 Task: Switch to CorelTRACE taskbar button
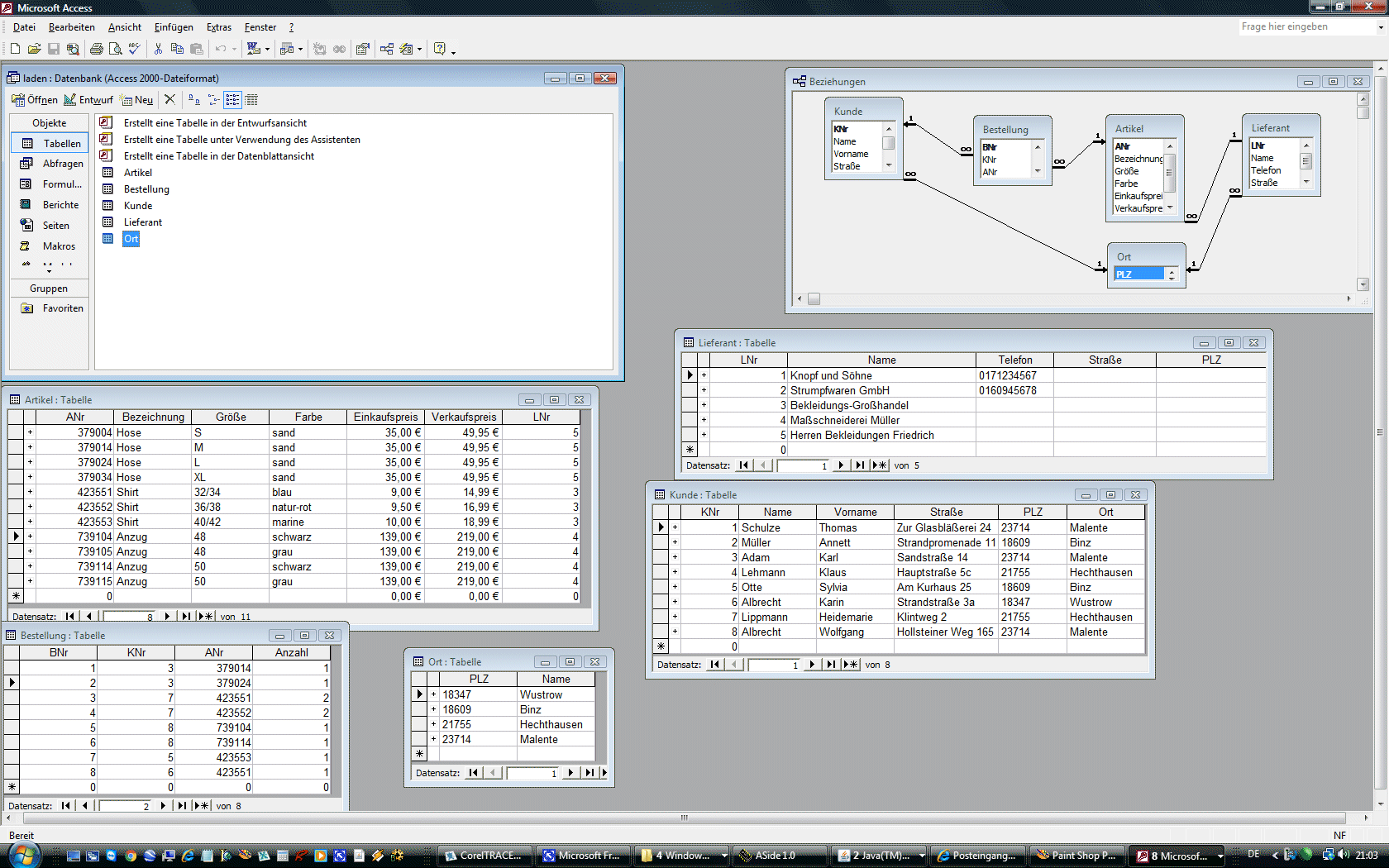tap(484, 856)
